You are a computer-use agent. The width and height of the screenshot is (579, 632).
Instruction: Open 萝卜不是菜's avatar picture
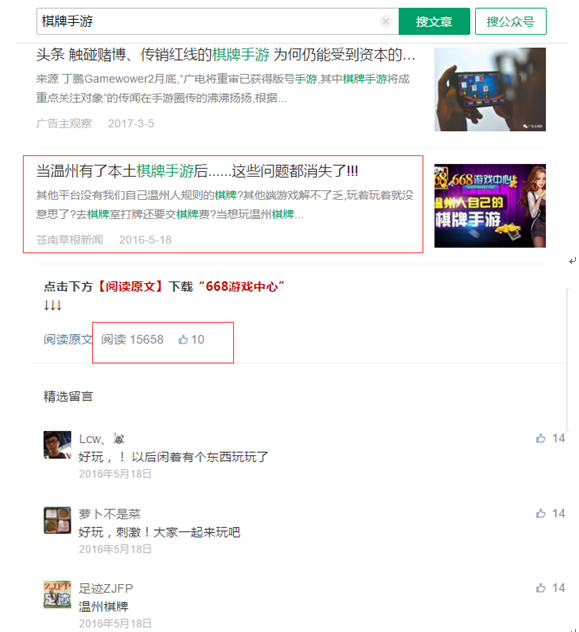(x=57, y=520)
